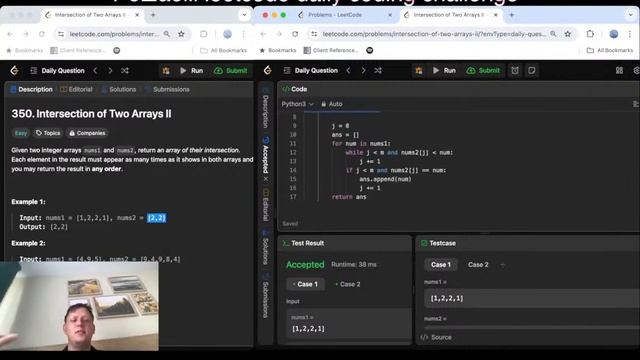Click Source at bottom of Testcase panel
This screenshot has width=640, height=360.
[x=436, y=337]
